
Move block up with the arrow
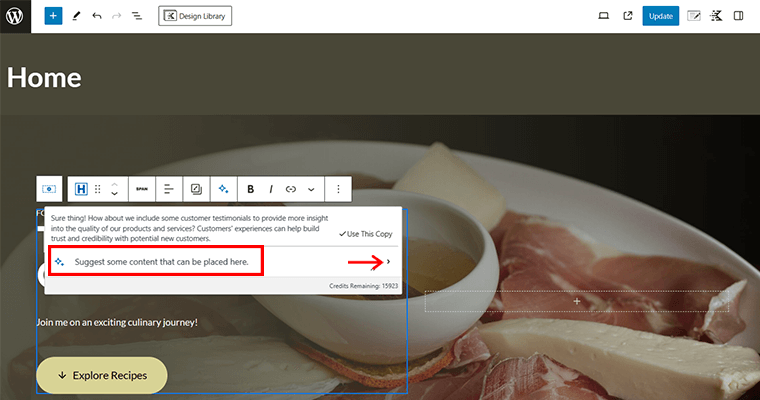point(114,184)
